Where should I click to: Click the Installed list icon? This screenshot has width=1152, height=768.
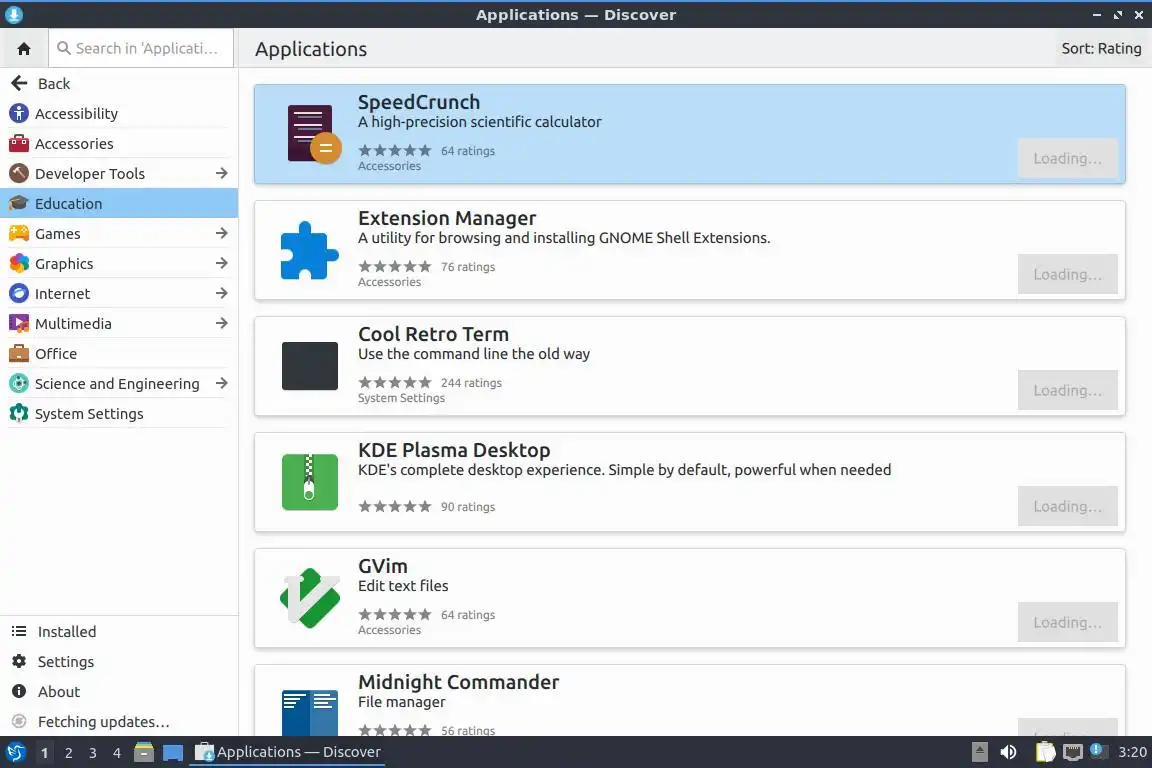19,631
